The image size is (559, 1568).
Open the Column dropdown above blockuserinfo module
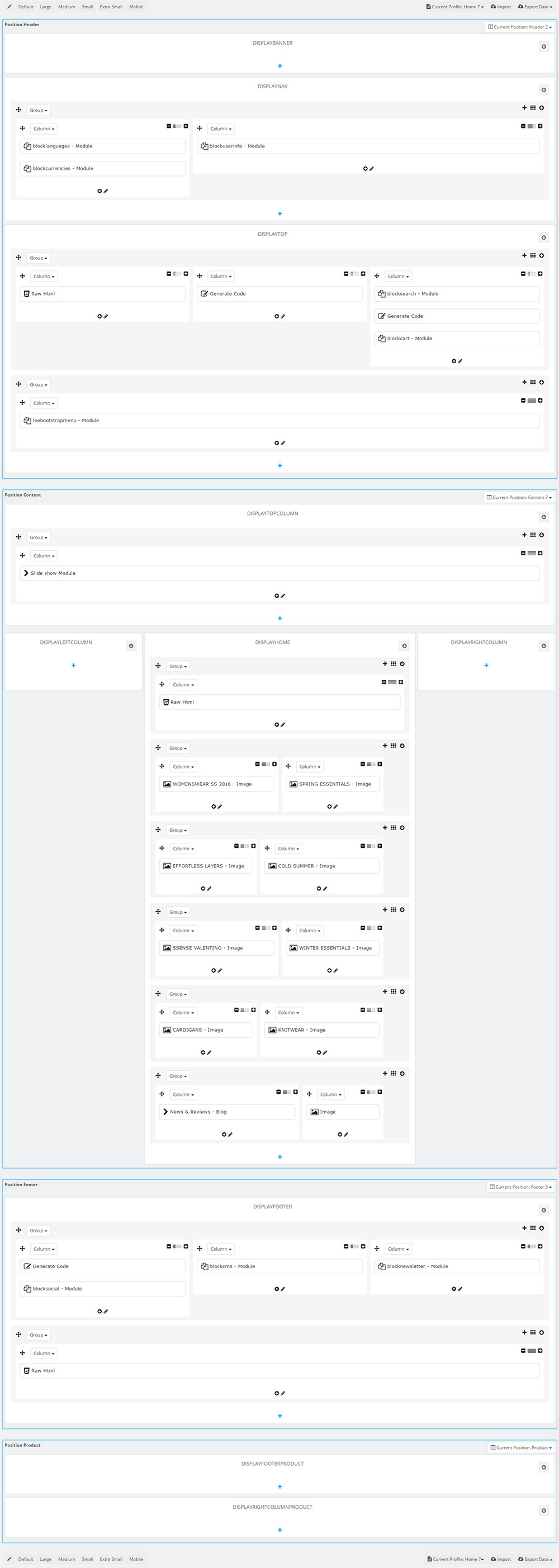coord(221,128)
